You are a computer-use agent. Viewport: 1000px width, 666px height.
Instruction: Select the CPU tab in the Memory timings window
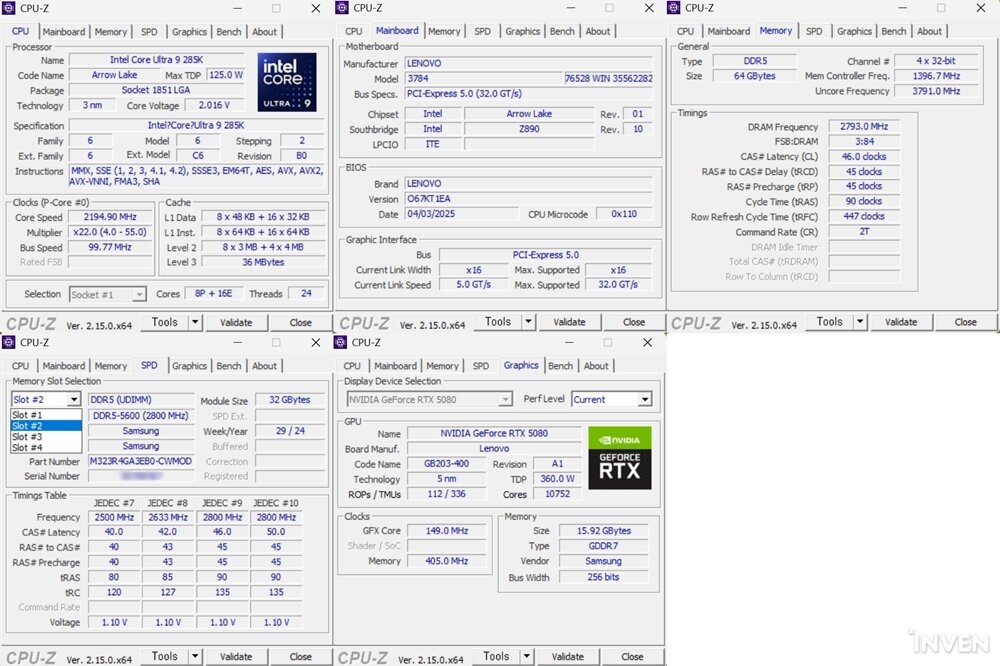686,31
